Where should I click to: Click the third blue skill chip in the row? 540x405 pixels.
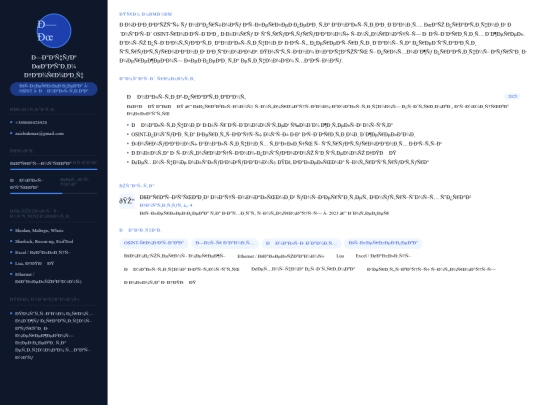coord(301,243)
